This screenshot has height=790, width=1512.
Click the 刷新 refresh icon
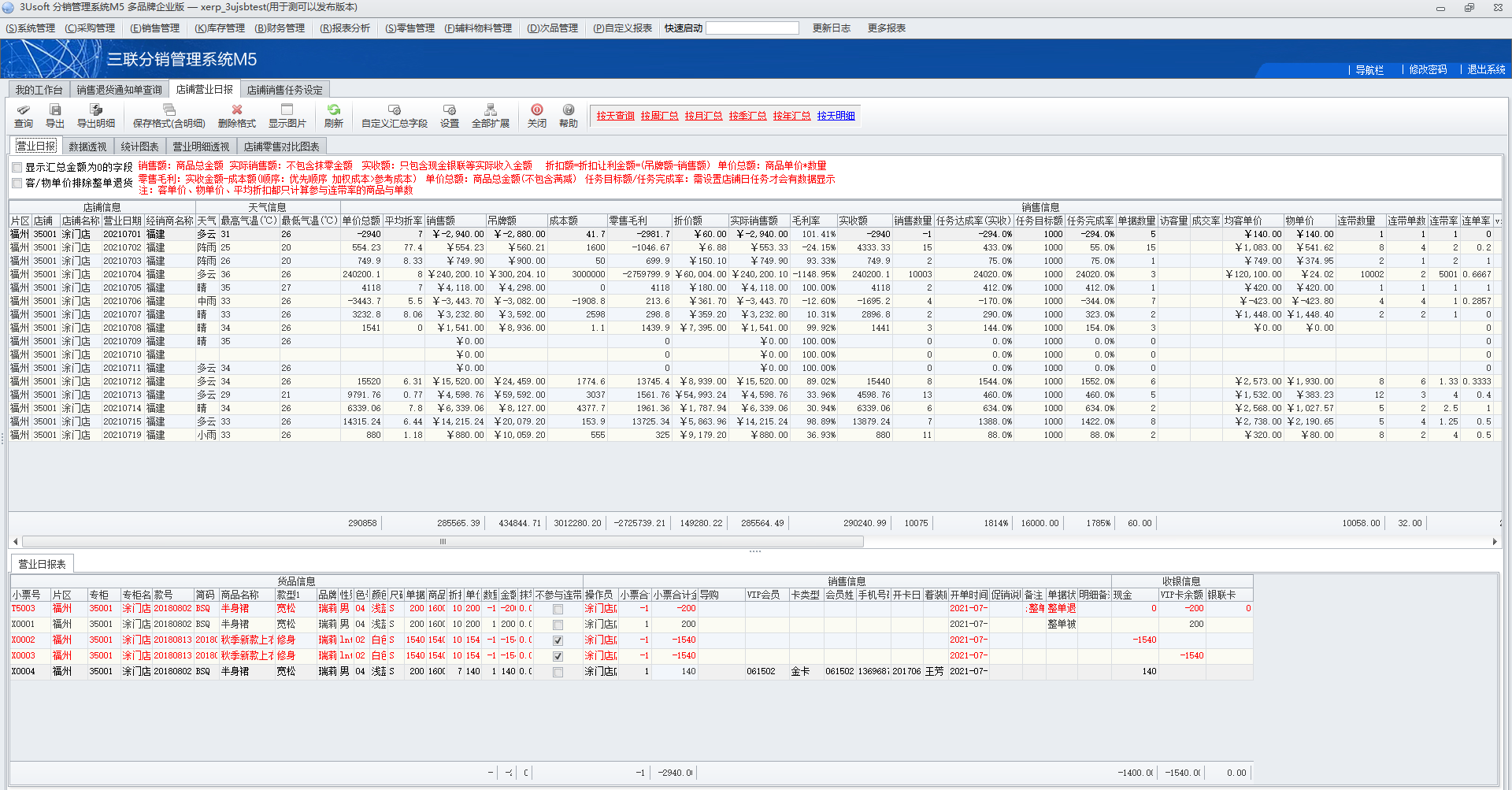pos(334,116)
